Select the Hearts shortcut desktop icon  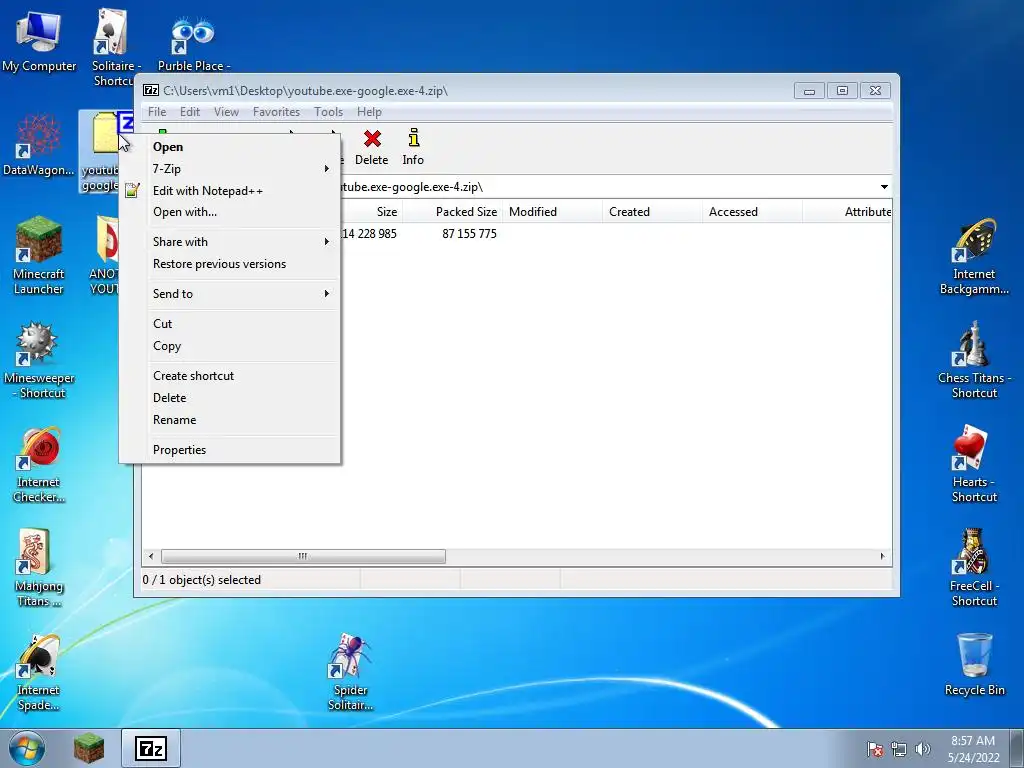pyautogui.click(x=974, y=464)
